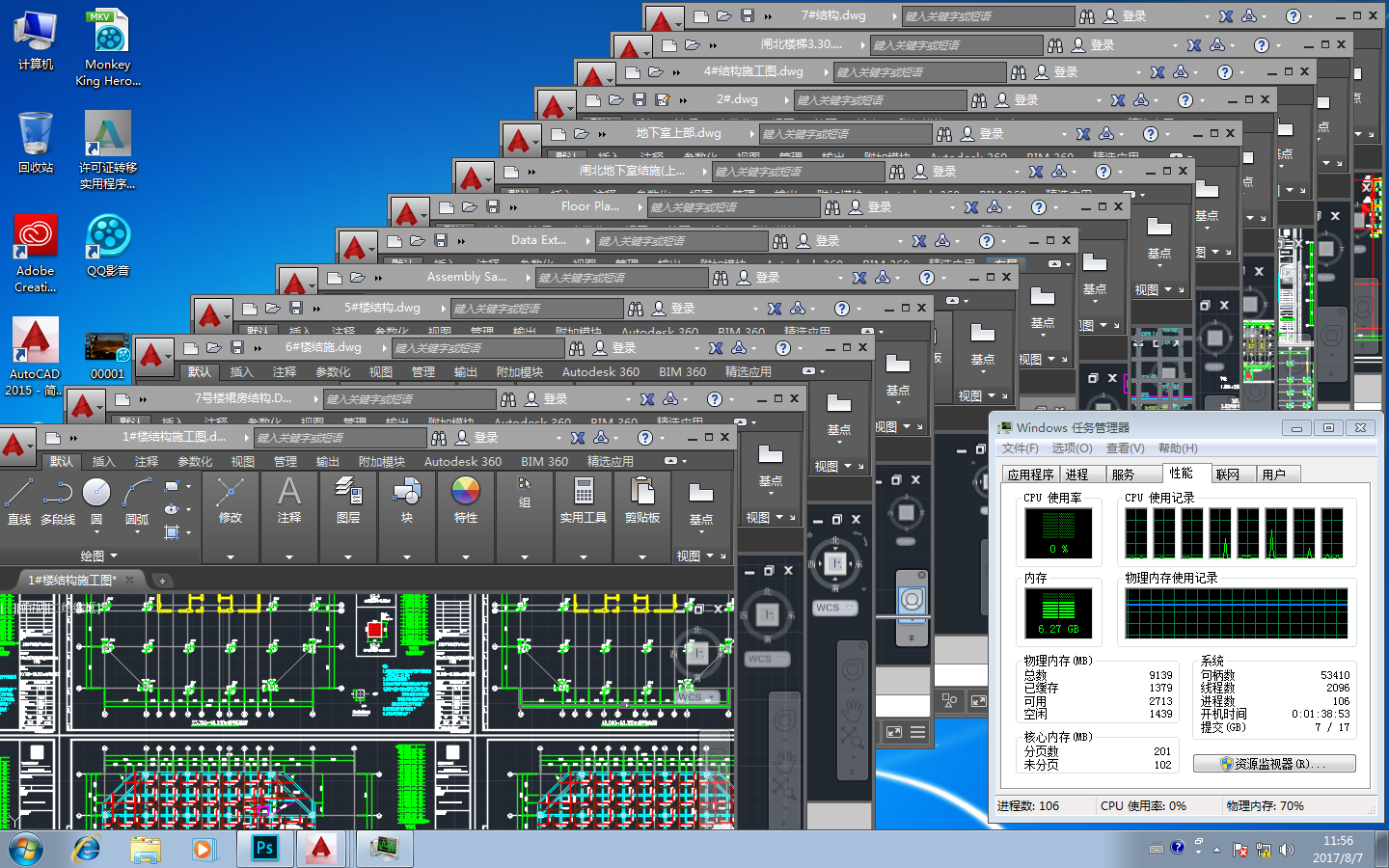Switch to 精选应用 tab in 6#楼结施 window

[x=749, y=372]
